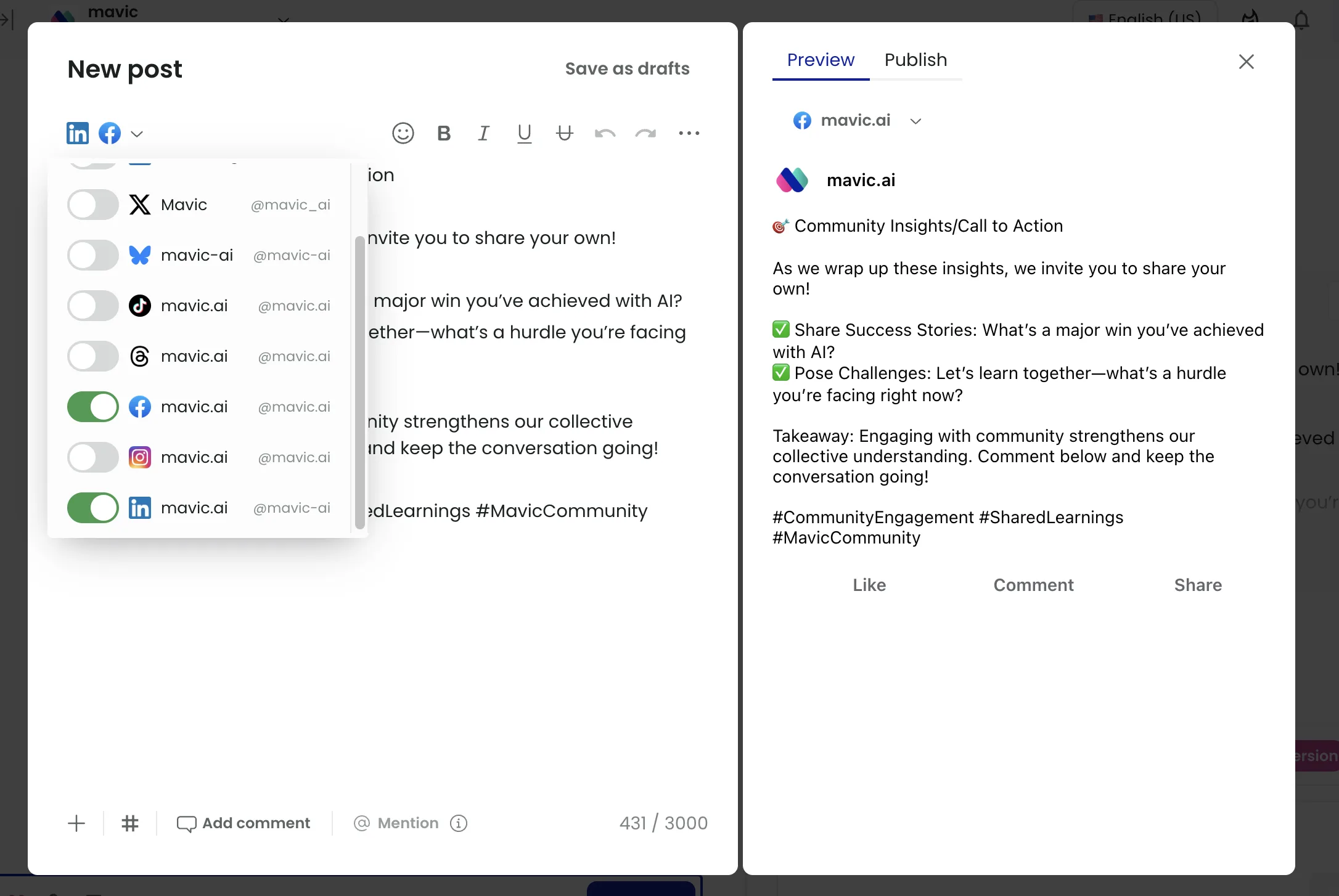This screenshot has width=1339, height=896.
Task: Open notifications bell
Action: [x=1301, y=20]
